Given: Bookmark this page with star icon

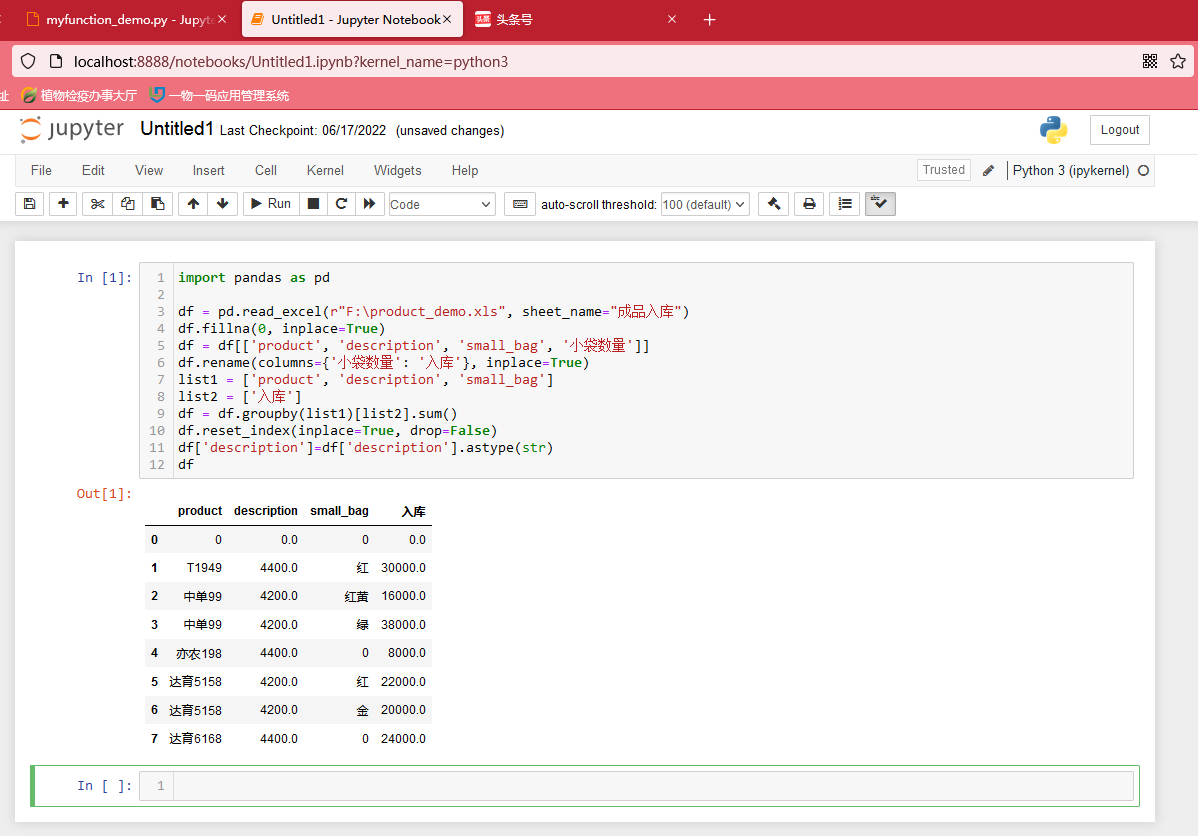Looking at the screenshot, I should coord(1177,61).
